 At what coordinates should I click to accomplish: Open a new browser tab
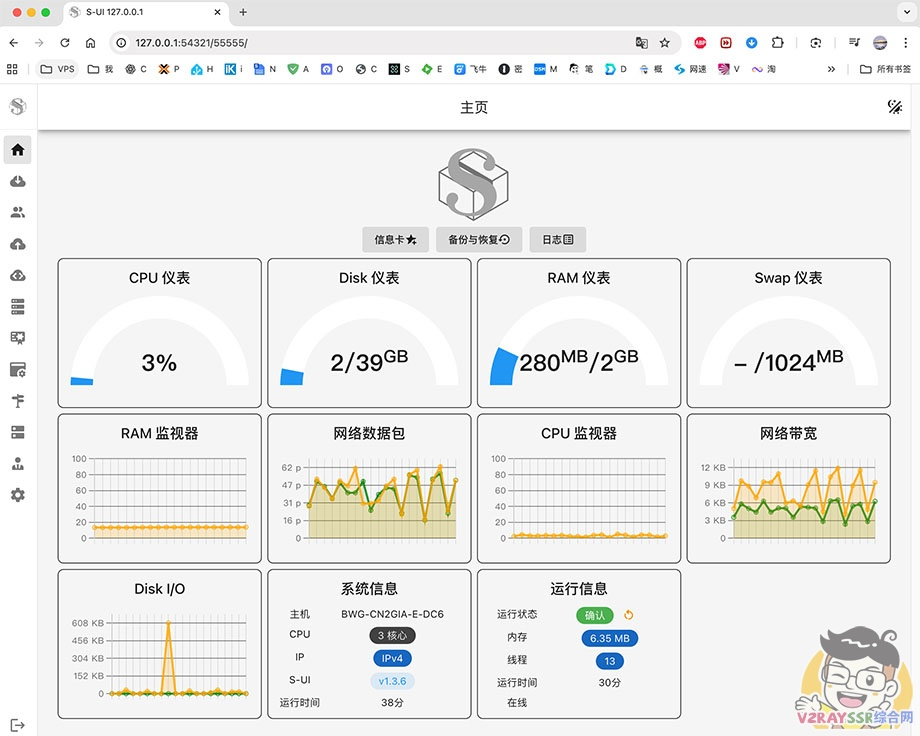pos(243,12)
